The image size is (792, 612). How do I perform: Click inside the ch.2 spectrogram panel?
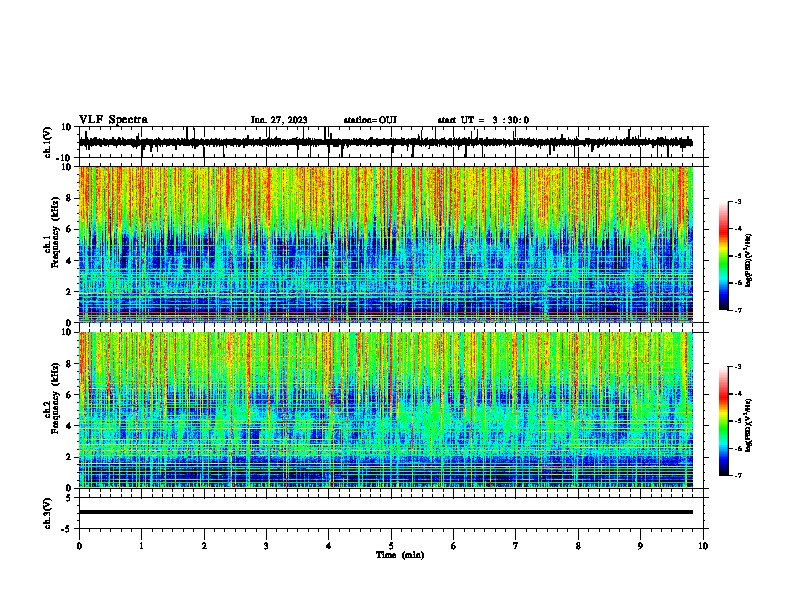pos(393,410)
